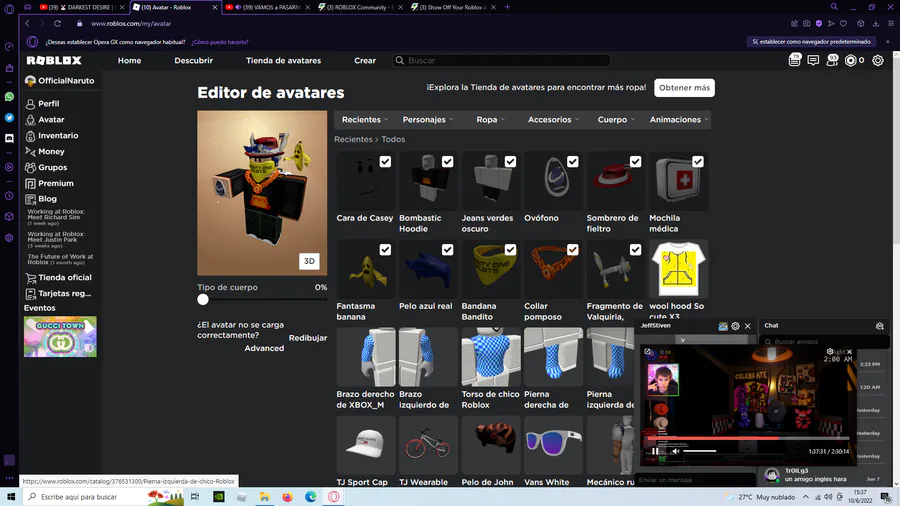Set Opera GX as default browser button
Screen dimensions: 900x506
[x=811, y=42]
